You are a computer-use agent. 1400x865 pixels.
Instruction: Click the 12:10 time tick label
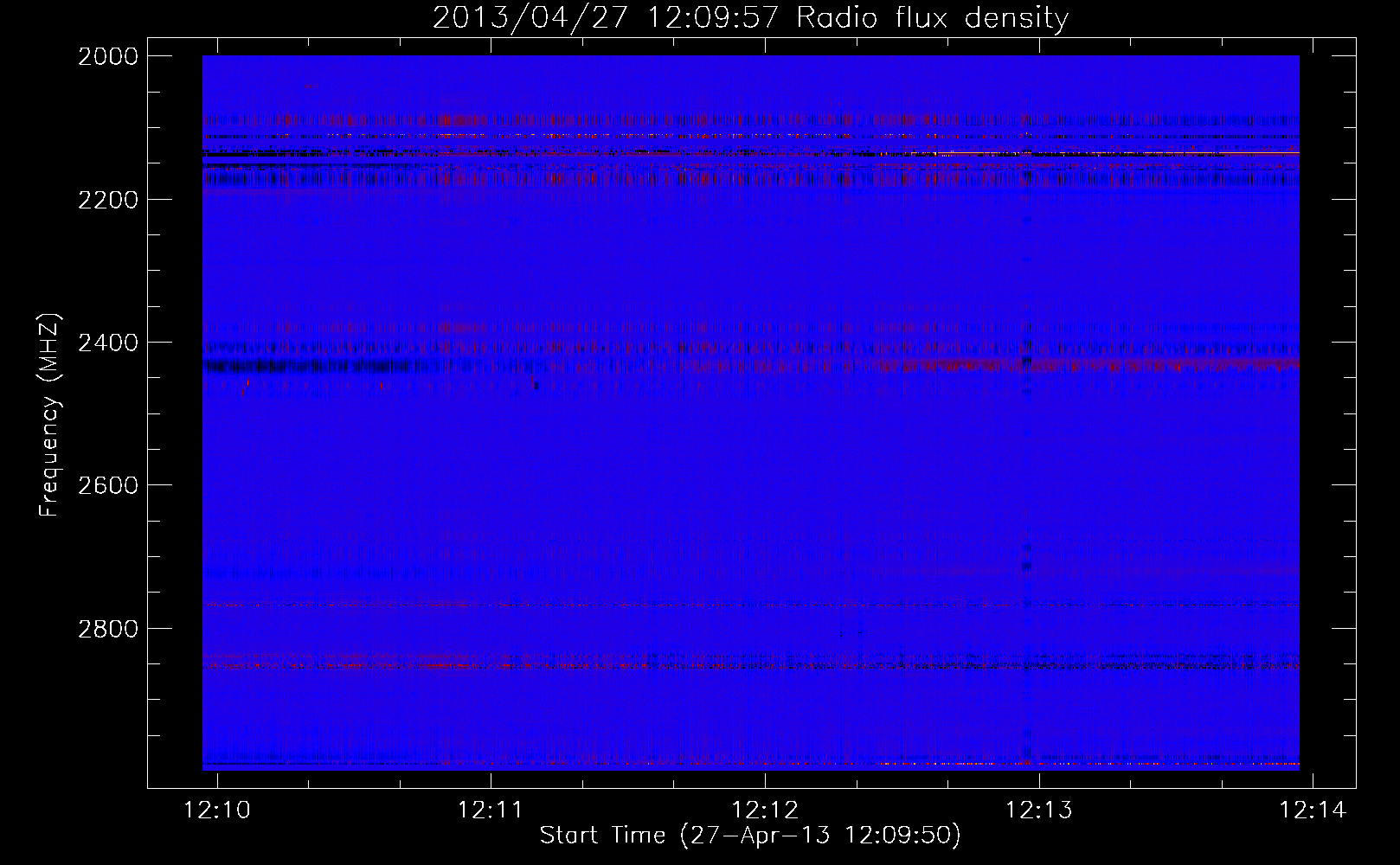(217, 810)
